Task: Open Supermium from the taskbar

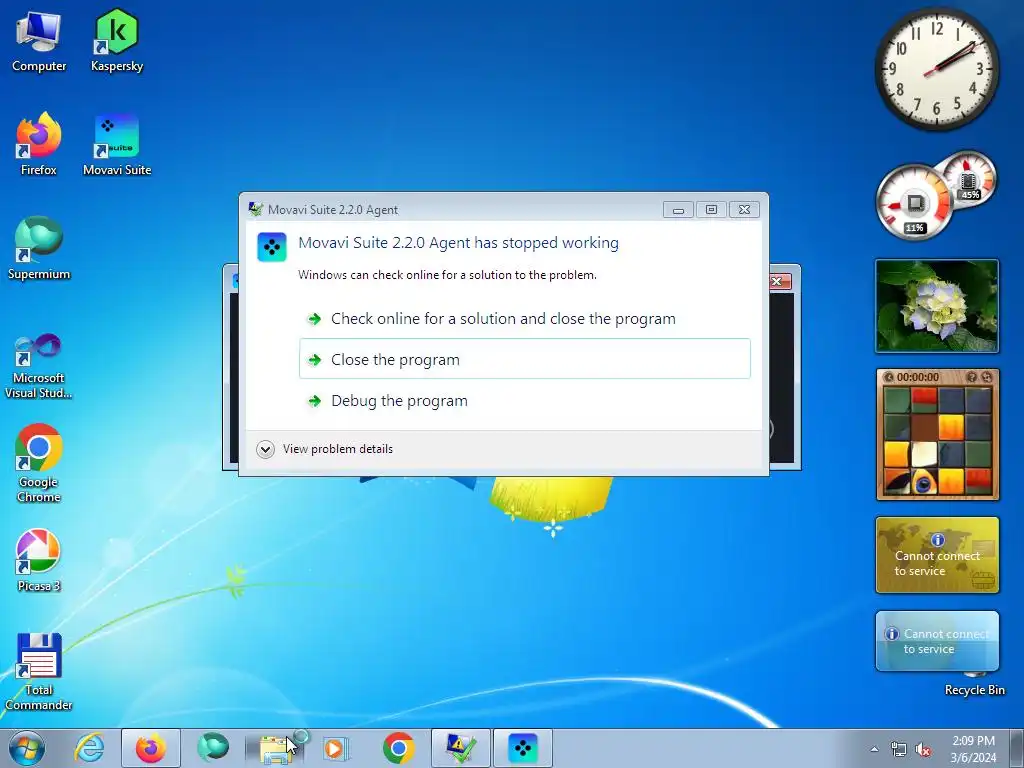Action: click(213, 748)
